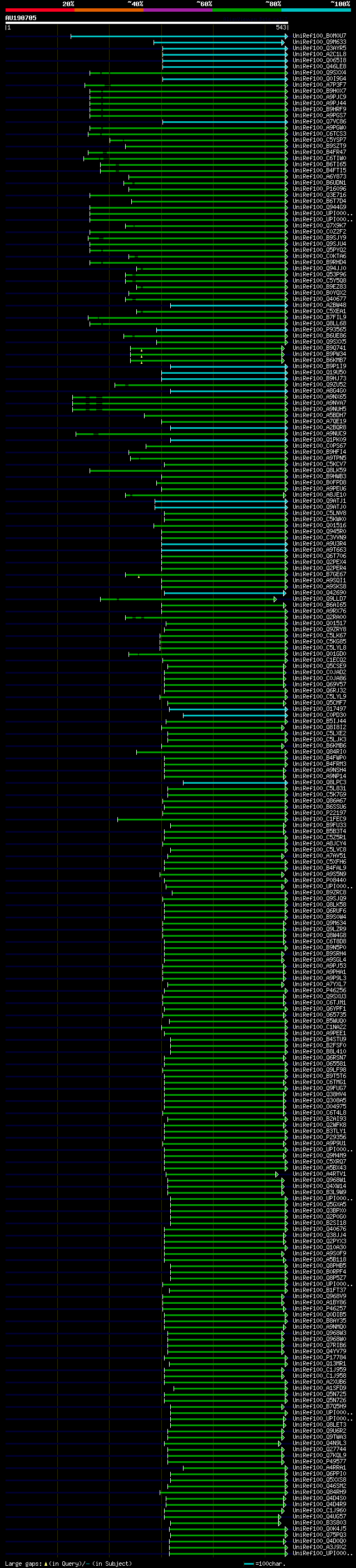Click the white query sequence bar
This screenshot has height=1568, width=356.
pos(147,22)
